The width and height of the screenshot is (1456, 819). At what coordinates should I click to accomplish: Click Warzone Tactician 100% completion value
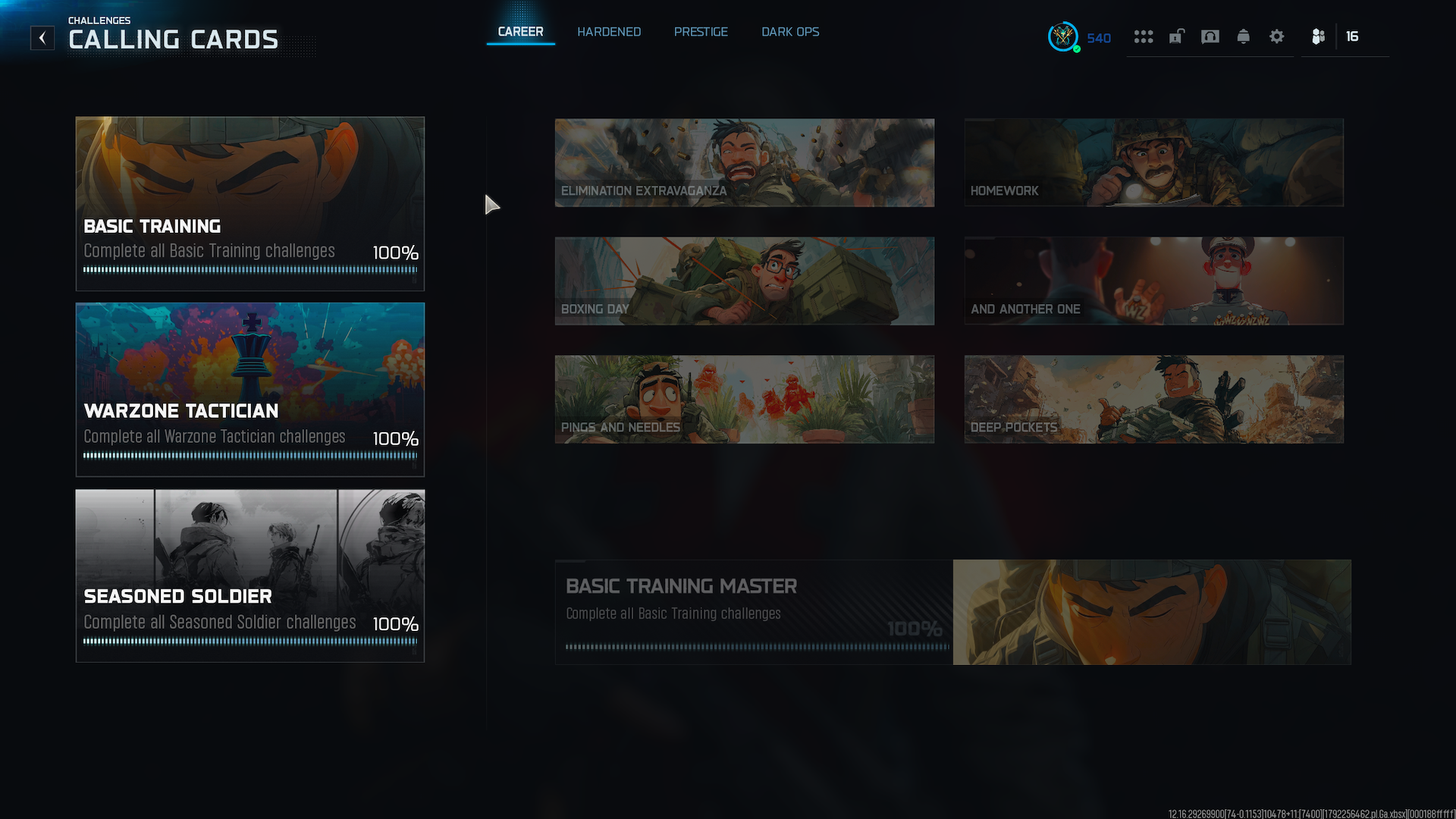395,439
